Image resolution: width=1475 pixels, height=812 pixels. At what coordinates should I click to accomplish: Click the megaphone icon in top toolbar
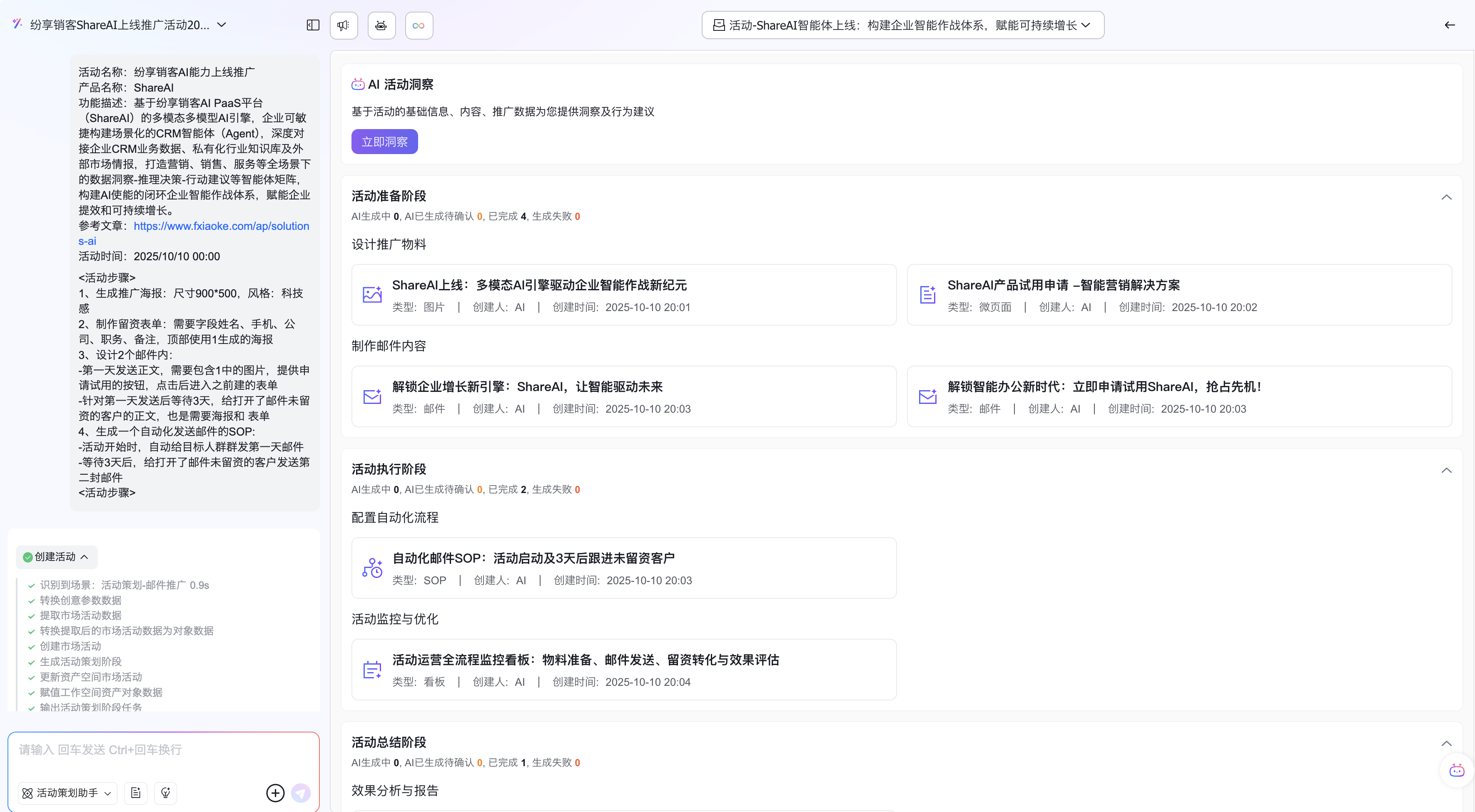click(344, 25)
